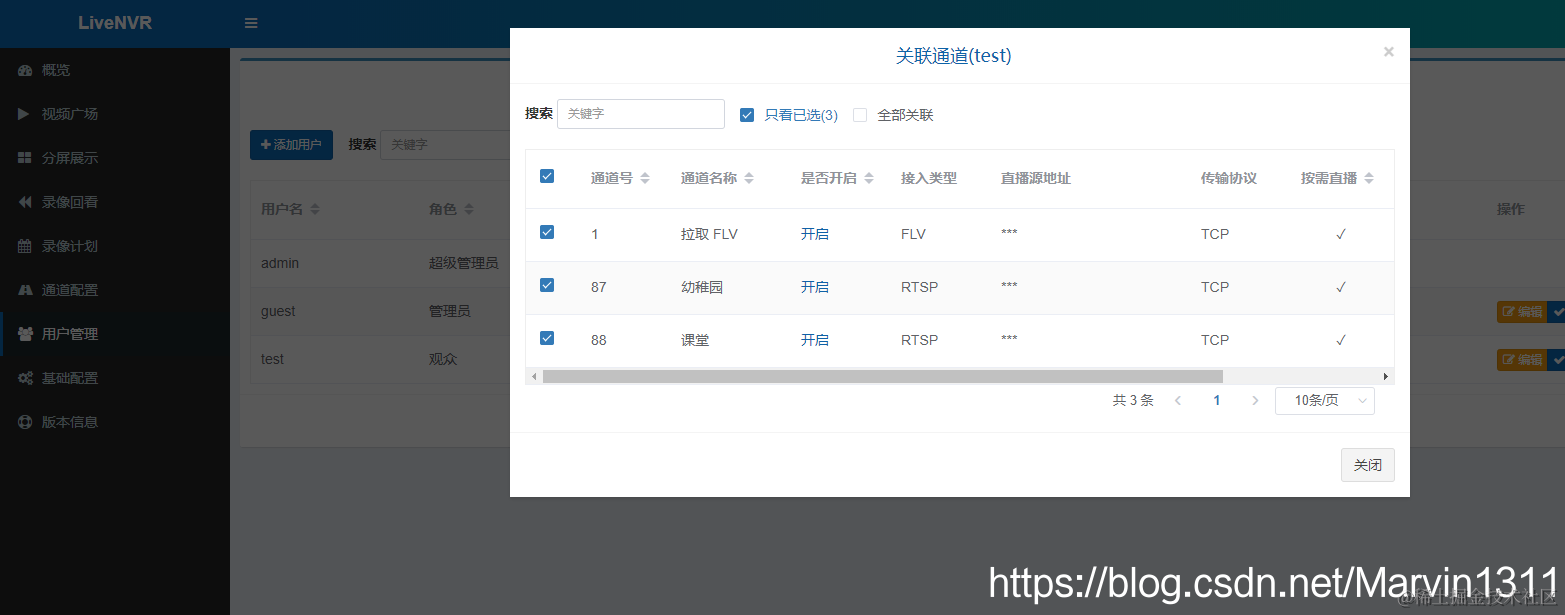Close the dialog with 关闭 button

tap(1367, 464)
